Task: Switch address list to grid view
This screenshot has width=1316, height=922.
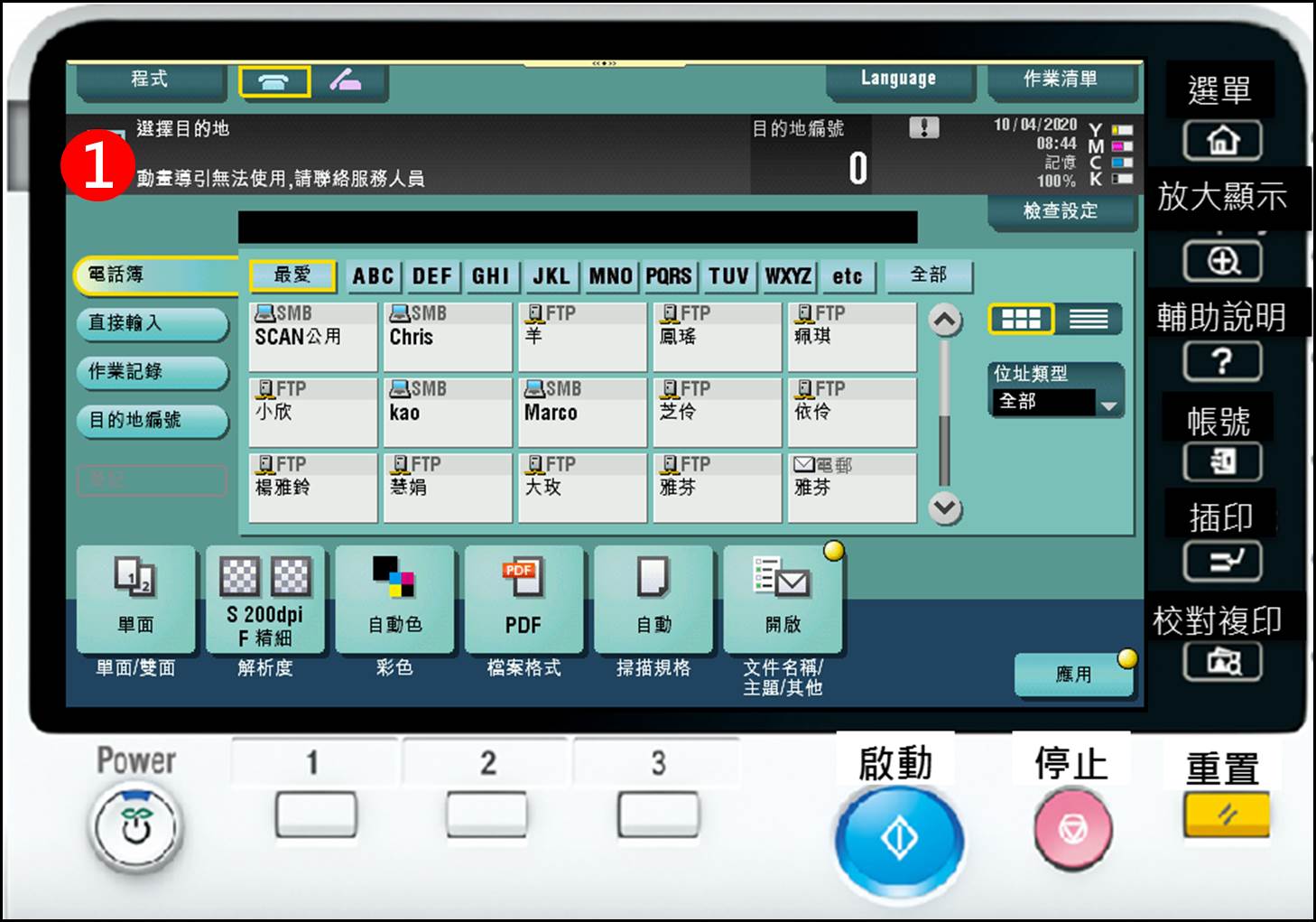Action: [x=1024, y=319]
